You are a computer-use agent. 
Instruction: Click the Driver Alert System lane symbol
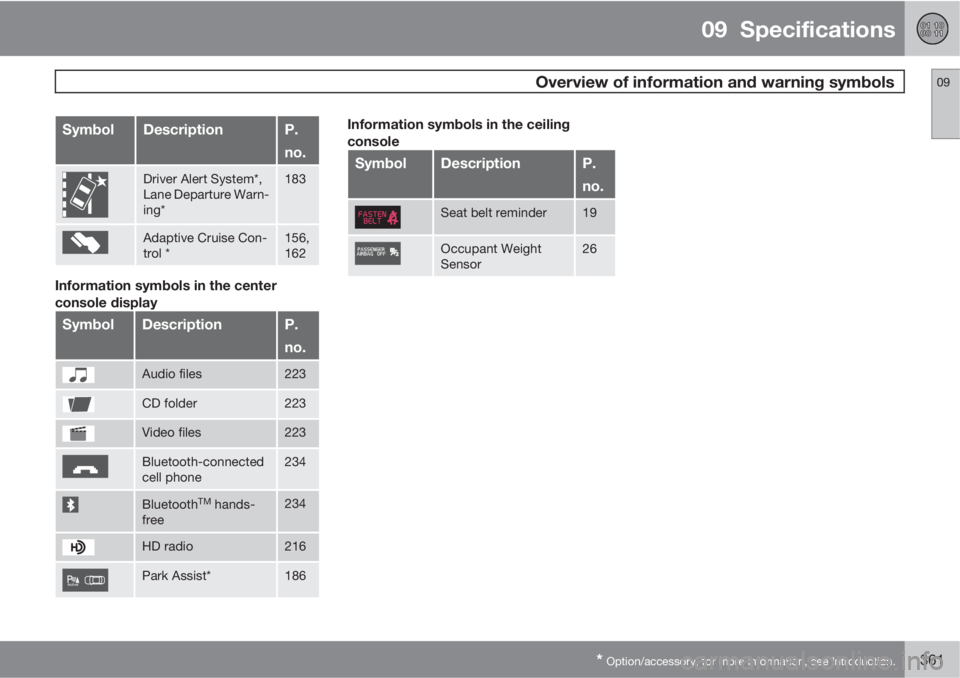[x=85, y=195]
